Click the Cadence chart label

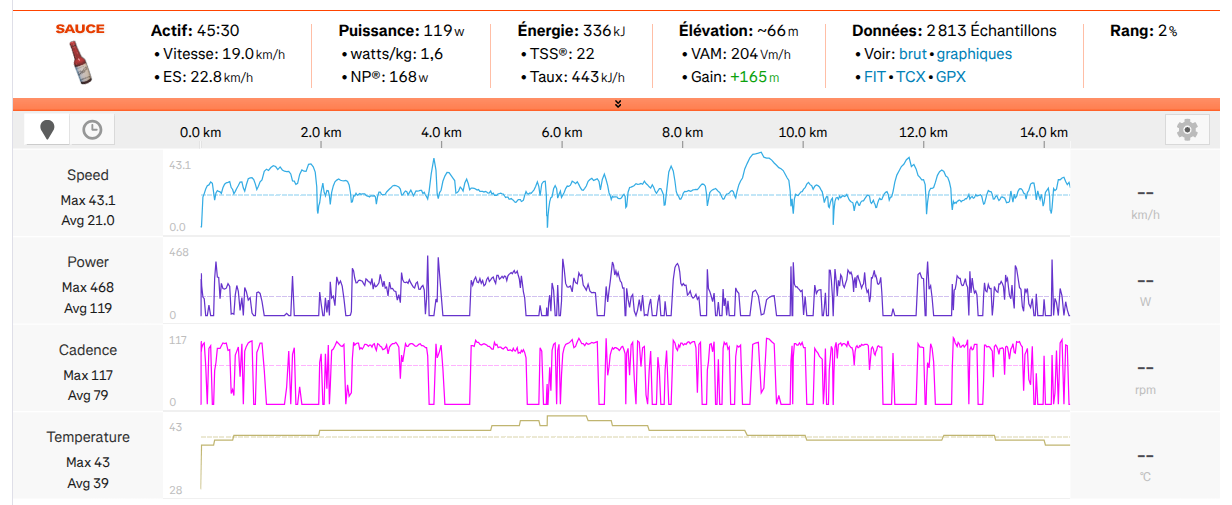click(x=88, y=350)
